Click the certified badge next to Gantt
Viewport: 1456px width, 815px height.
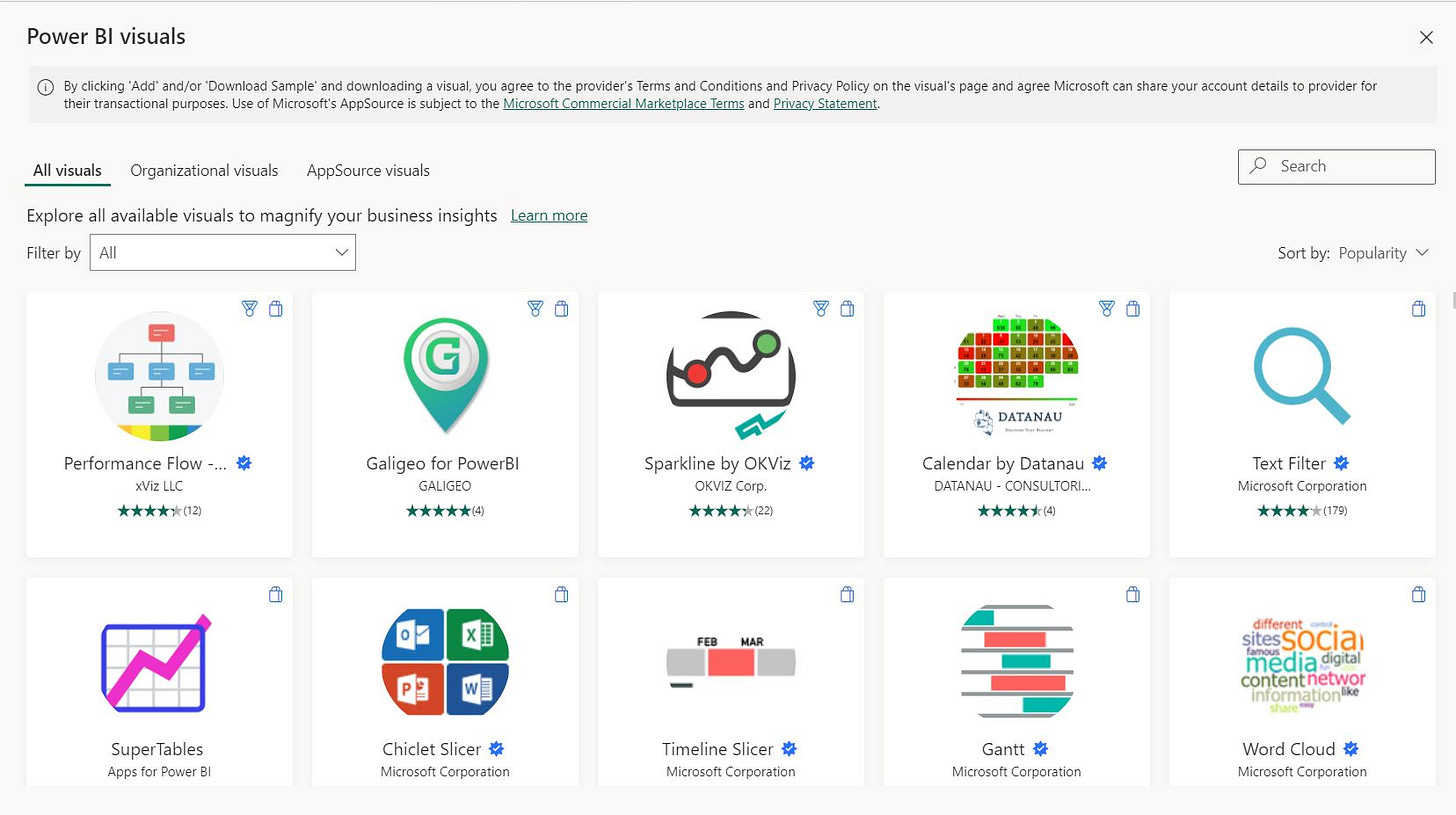pos(1041,749)
